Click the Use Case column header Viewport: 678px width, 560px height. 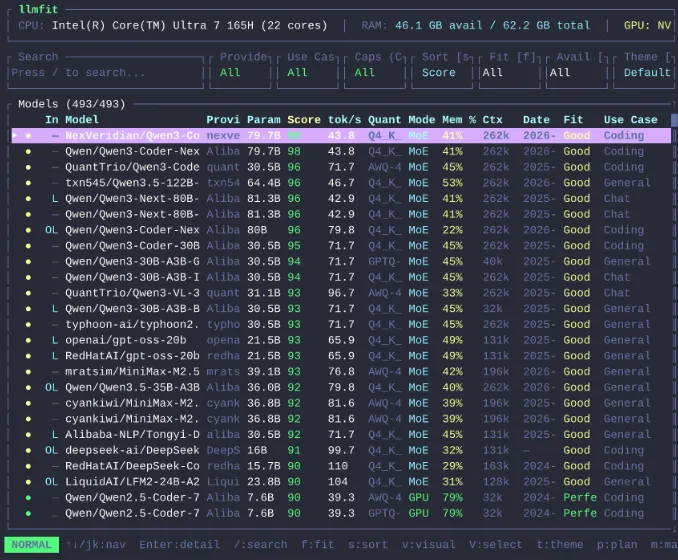pos(630,120)
